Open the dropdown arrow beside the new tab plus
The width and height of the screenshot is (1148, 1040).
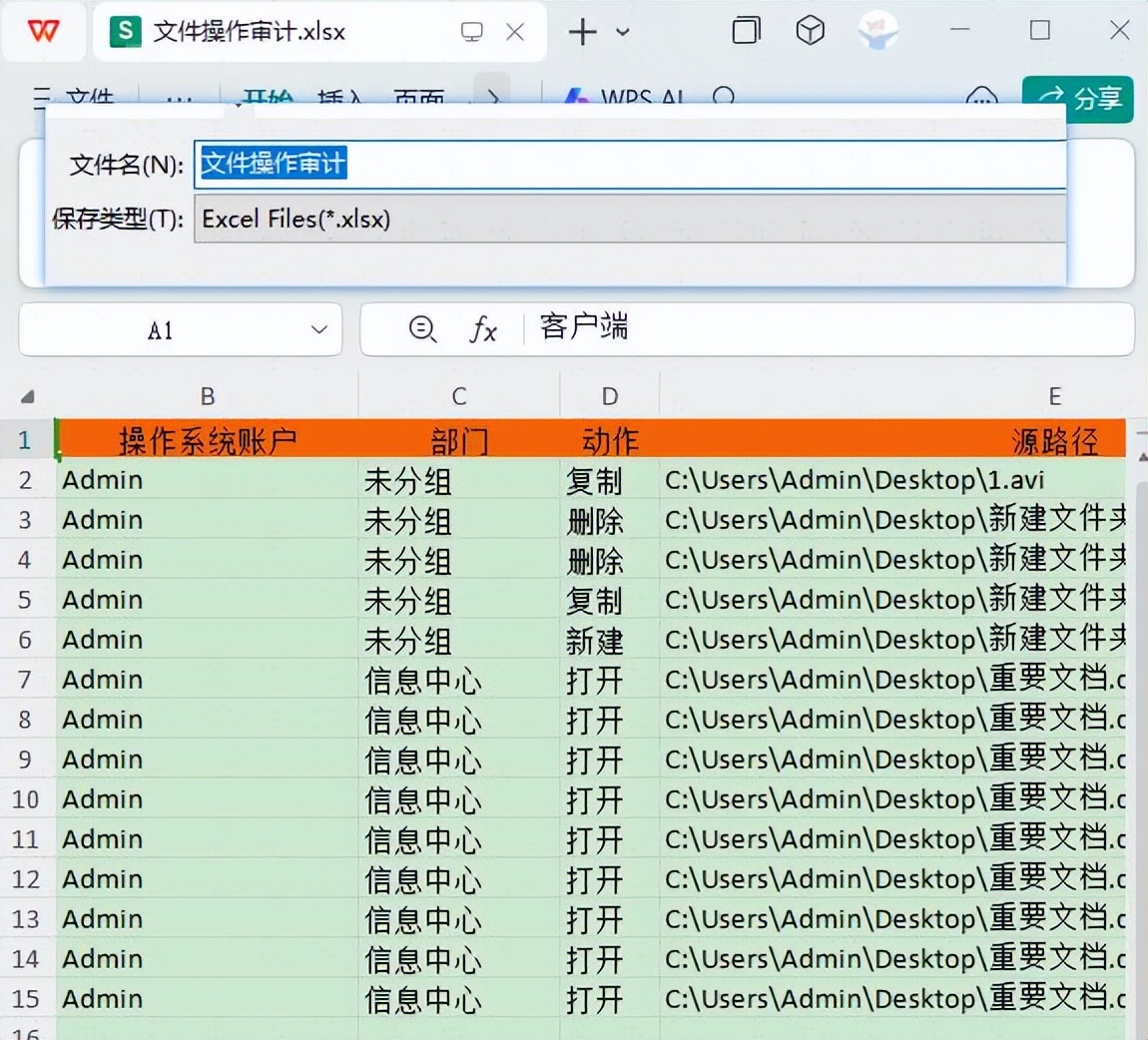point(623,32)
